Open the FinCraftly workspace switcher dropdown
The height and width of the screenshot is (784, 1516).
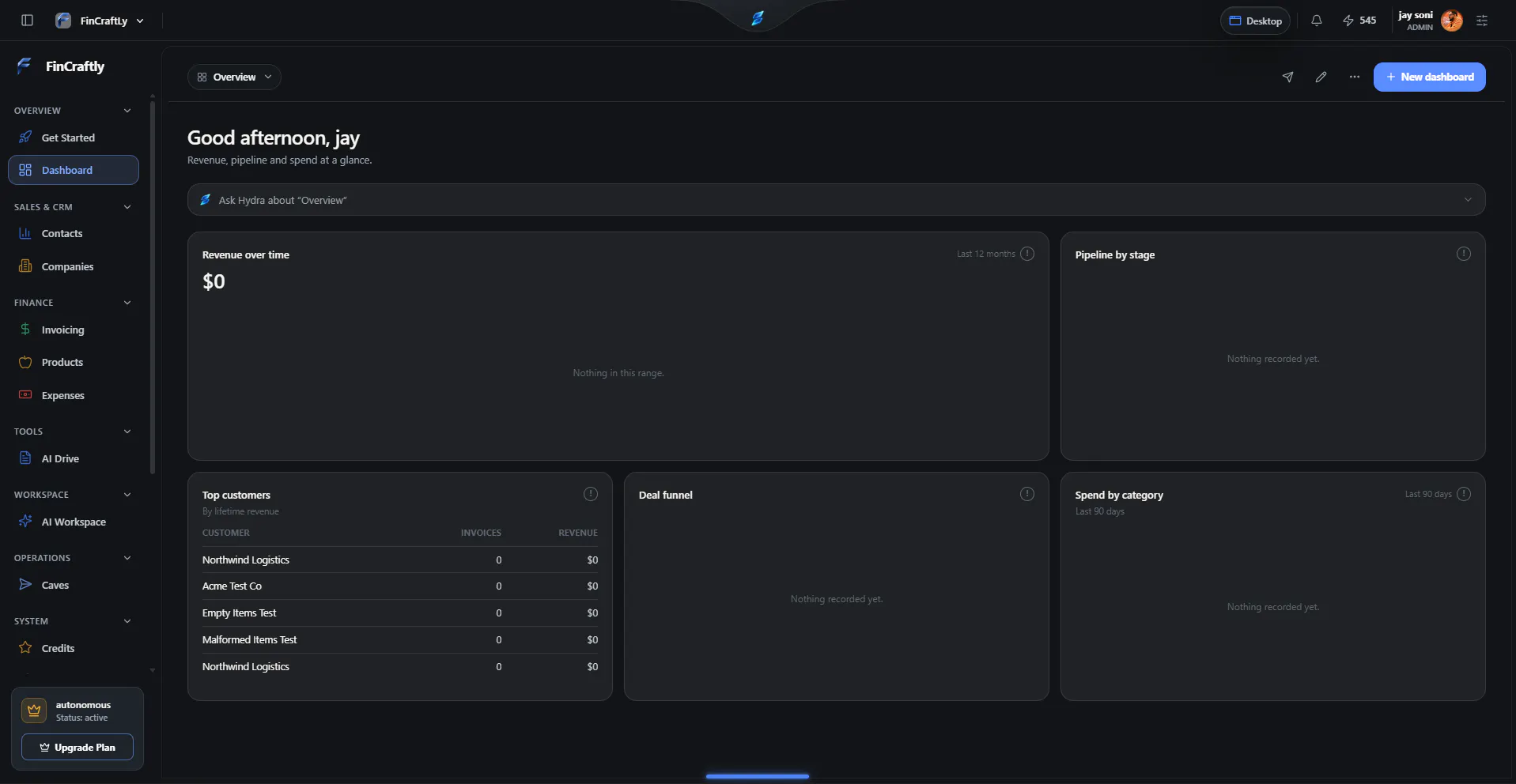tap(100, 21)
